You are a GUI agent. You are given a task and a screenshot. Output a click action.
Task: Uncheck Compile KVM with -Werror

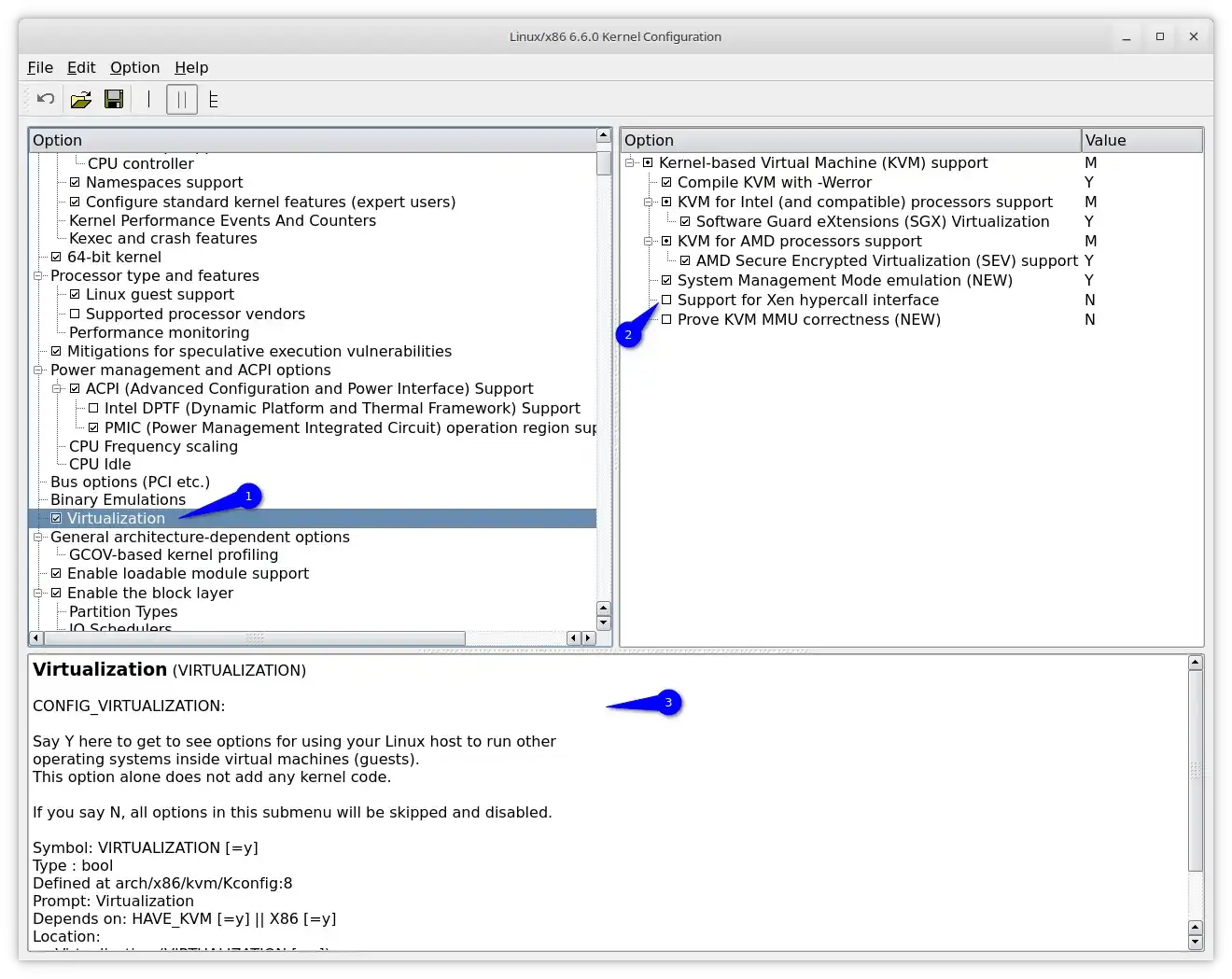(666, 183)
